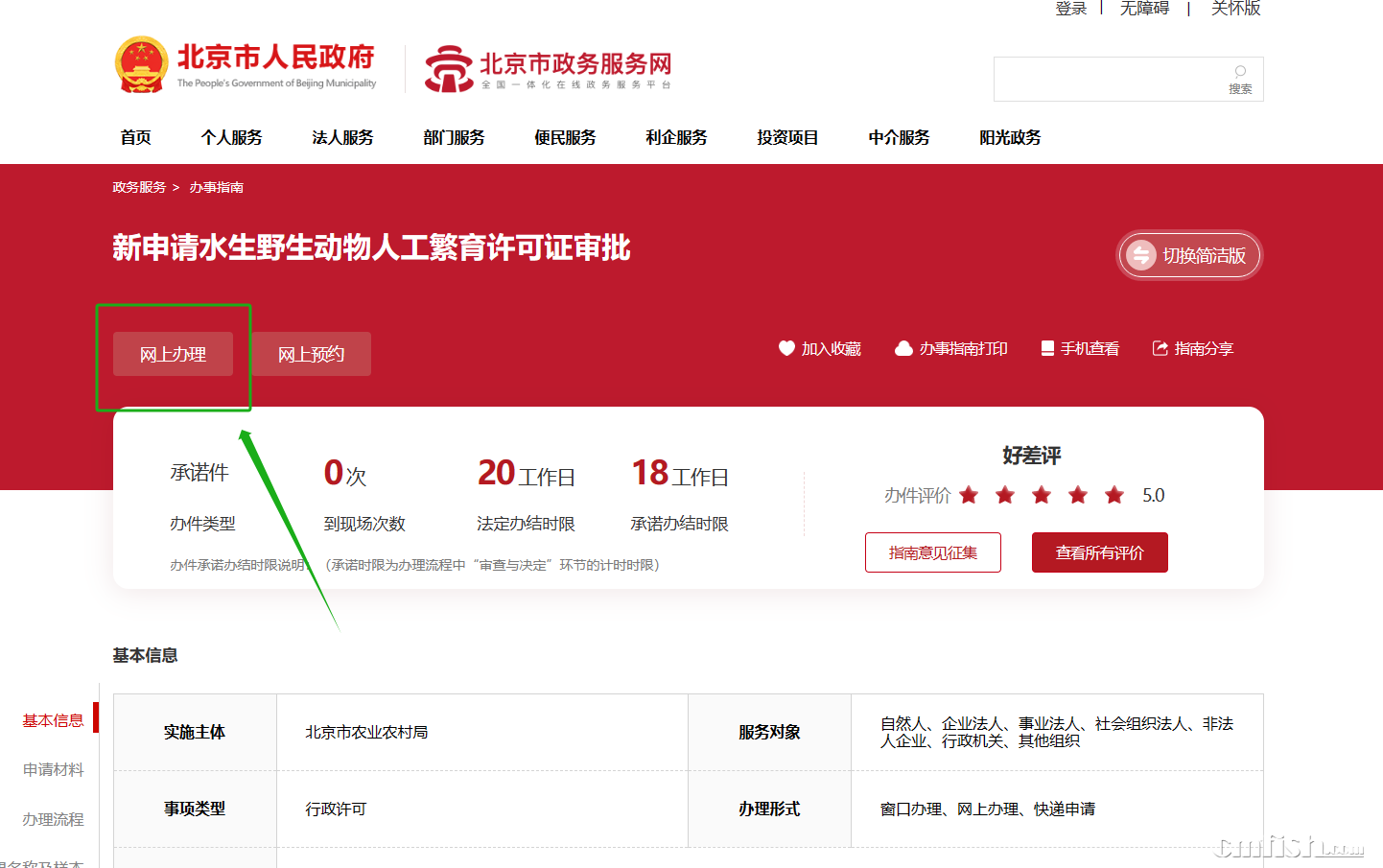Click the 北京市人民政府 emblem logo
Viewport: 1383px width, 868px height.
coord(141,65)
